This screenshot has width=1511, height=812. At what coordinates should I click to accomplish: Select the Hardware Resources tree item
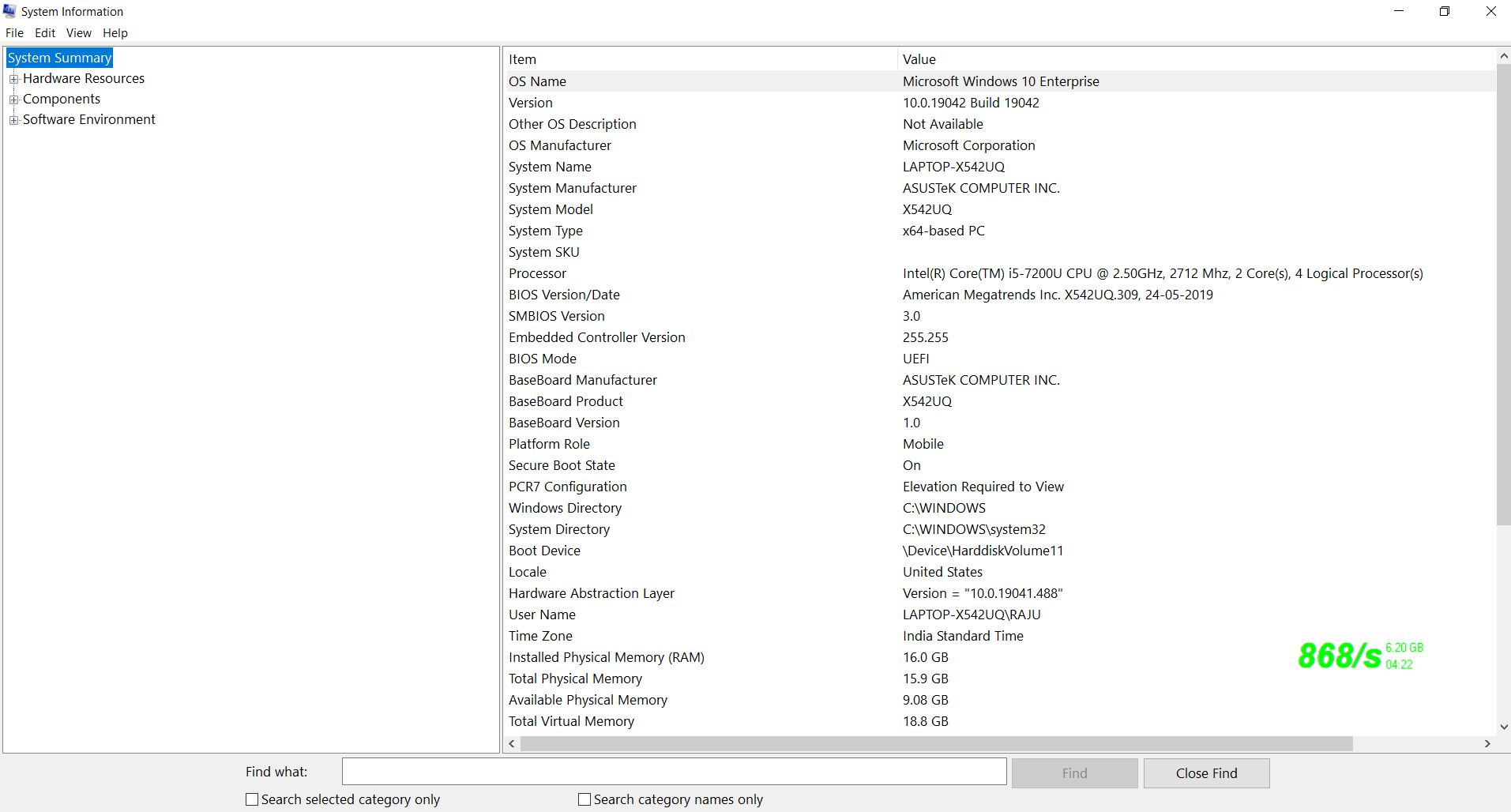coord(84,78)
